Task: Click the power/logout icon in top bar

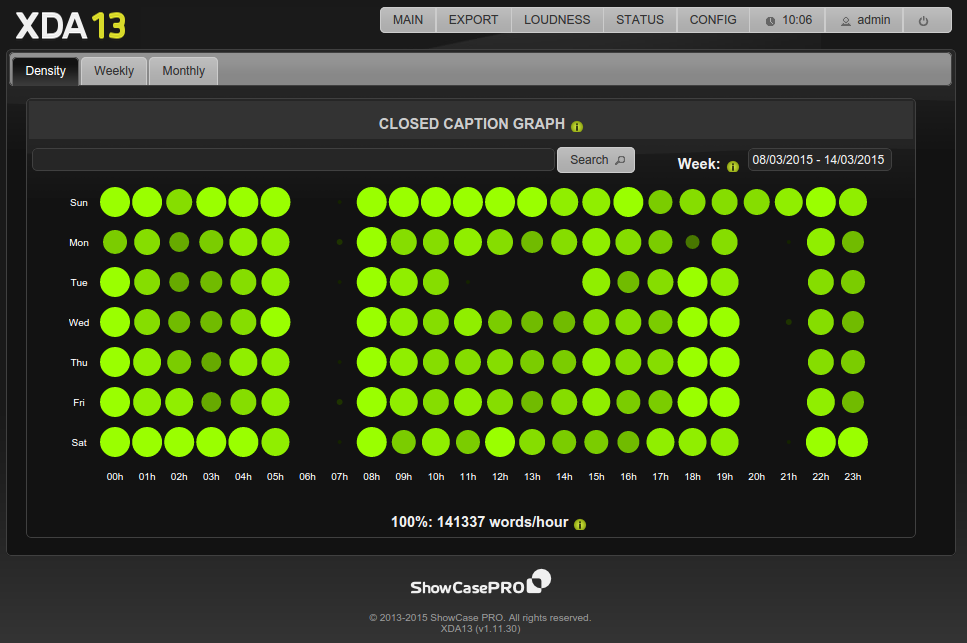Action: tap(923, 20)
